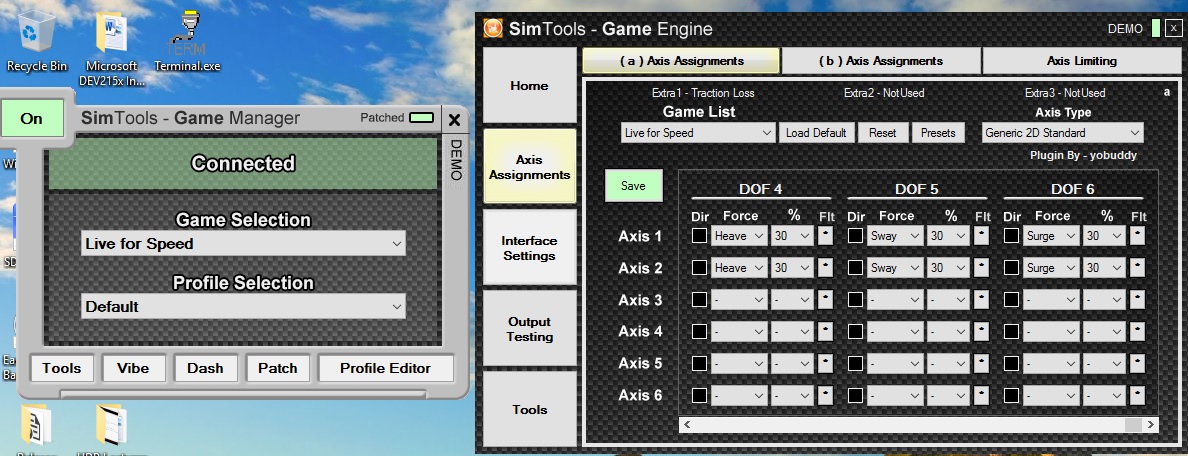The width and height of the screenshot is (1188, 456).
Task: Click the Load Default button
Action: tap(816, 133)
